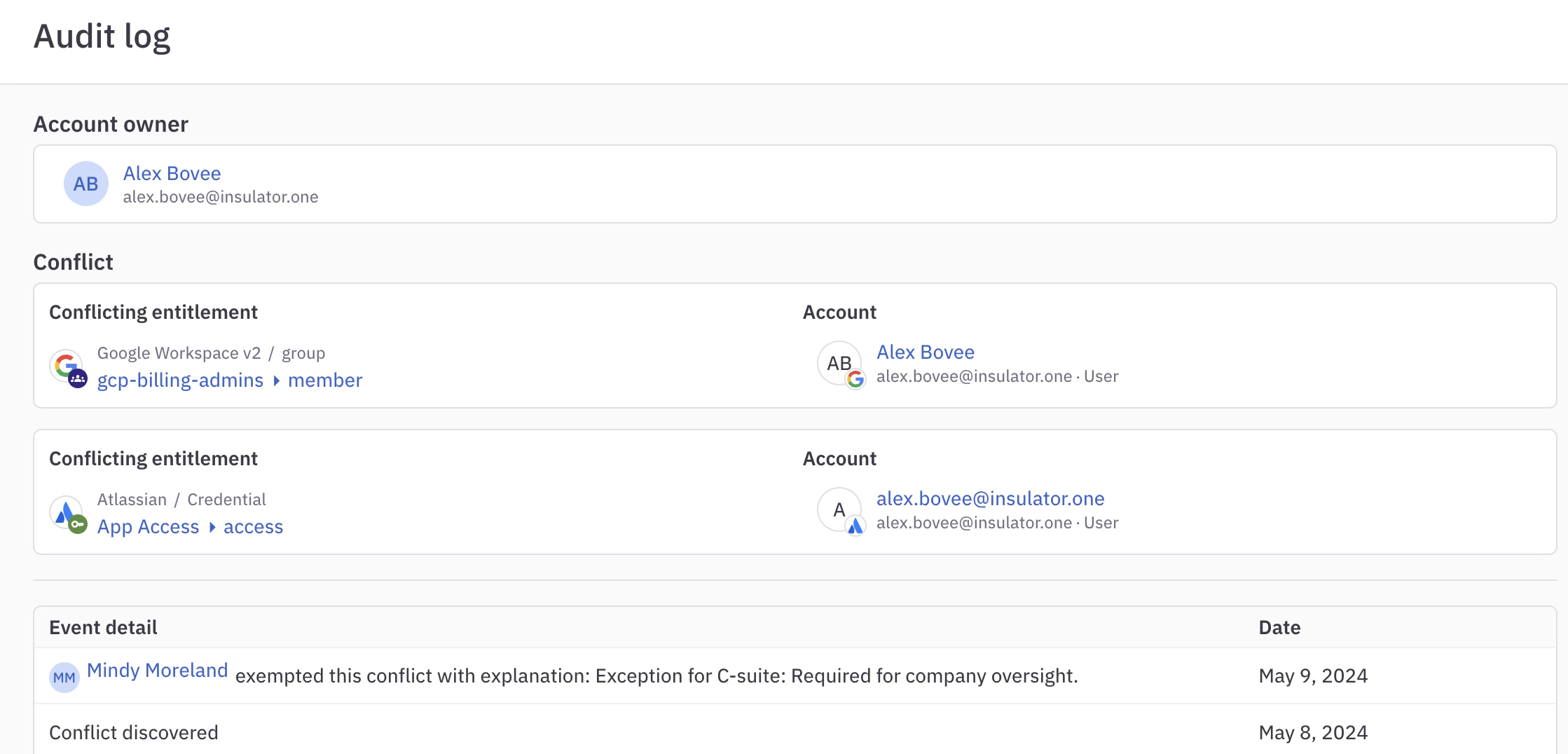Select Mindy Moreland's MM avatar
Image resolution: width=1568 pixels, height=754 pixels.
64,676
